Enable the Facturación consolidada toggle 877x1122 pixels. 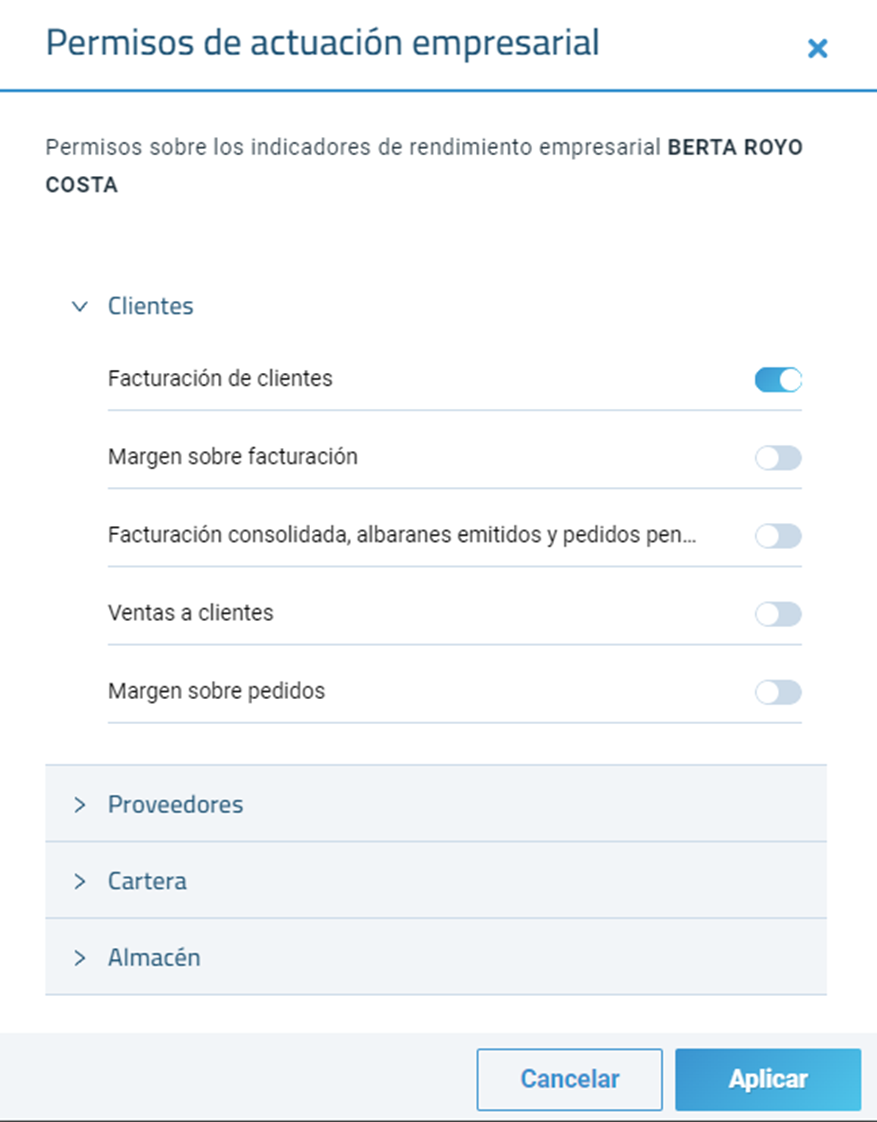[778, 536]
